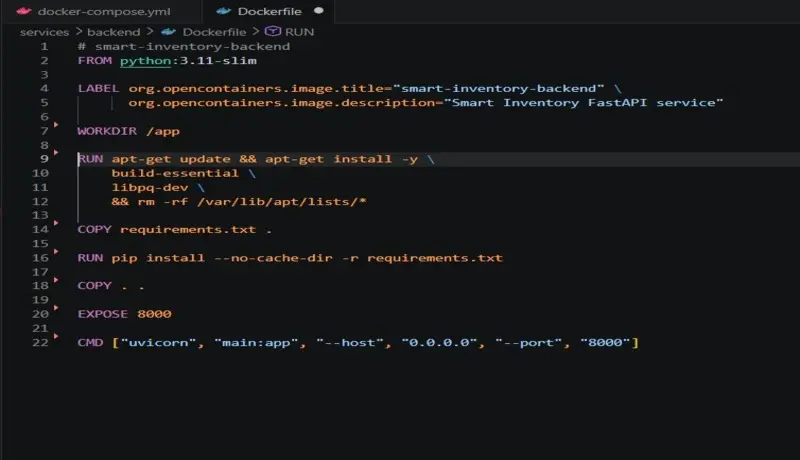This screenshot has width=800, height=460.
Task: Click the FROM keyword on line 2
Action: [94, 61]
